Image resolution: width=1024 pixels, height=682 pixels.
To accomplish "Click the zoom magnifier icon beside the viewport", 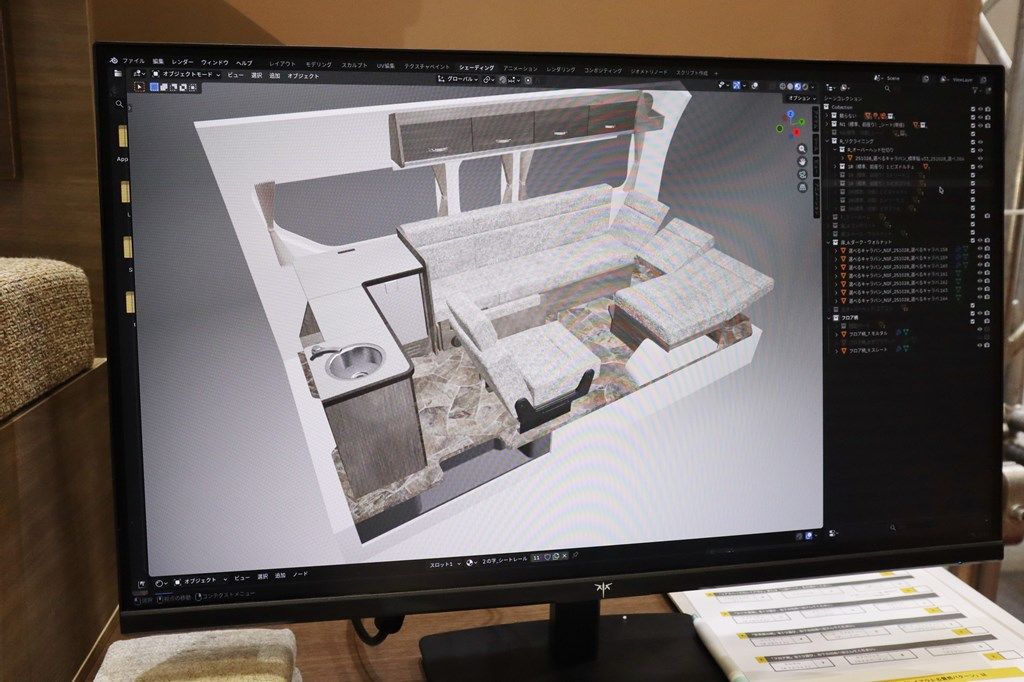I will (x=801, y=149).
